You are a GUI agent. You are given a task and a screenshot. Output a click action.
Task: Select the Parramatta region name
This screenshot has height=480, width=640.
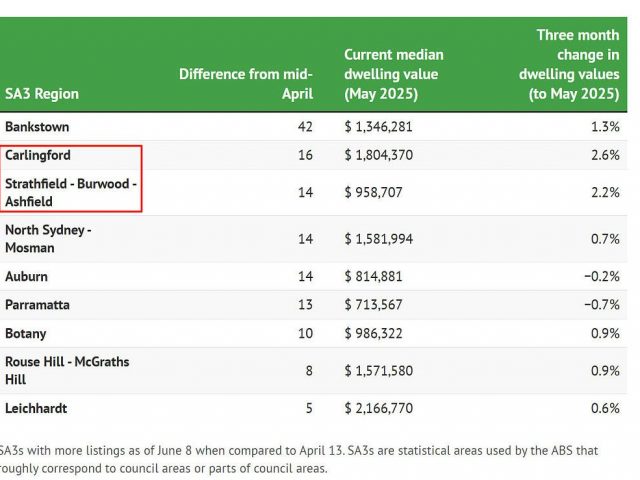pyautogui.click(x=39, y=304)
